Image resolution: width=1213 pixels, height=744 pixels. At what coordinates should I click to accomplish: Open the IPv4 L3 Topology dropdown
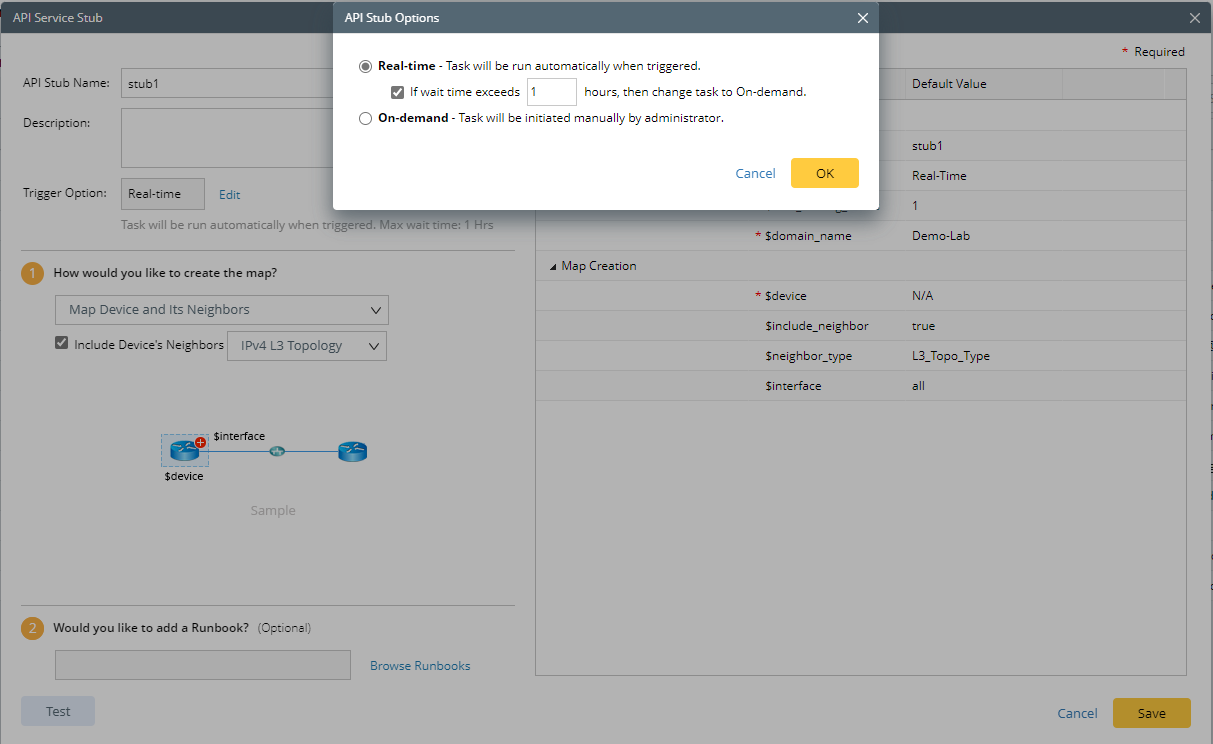306,346
